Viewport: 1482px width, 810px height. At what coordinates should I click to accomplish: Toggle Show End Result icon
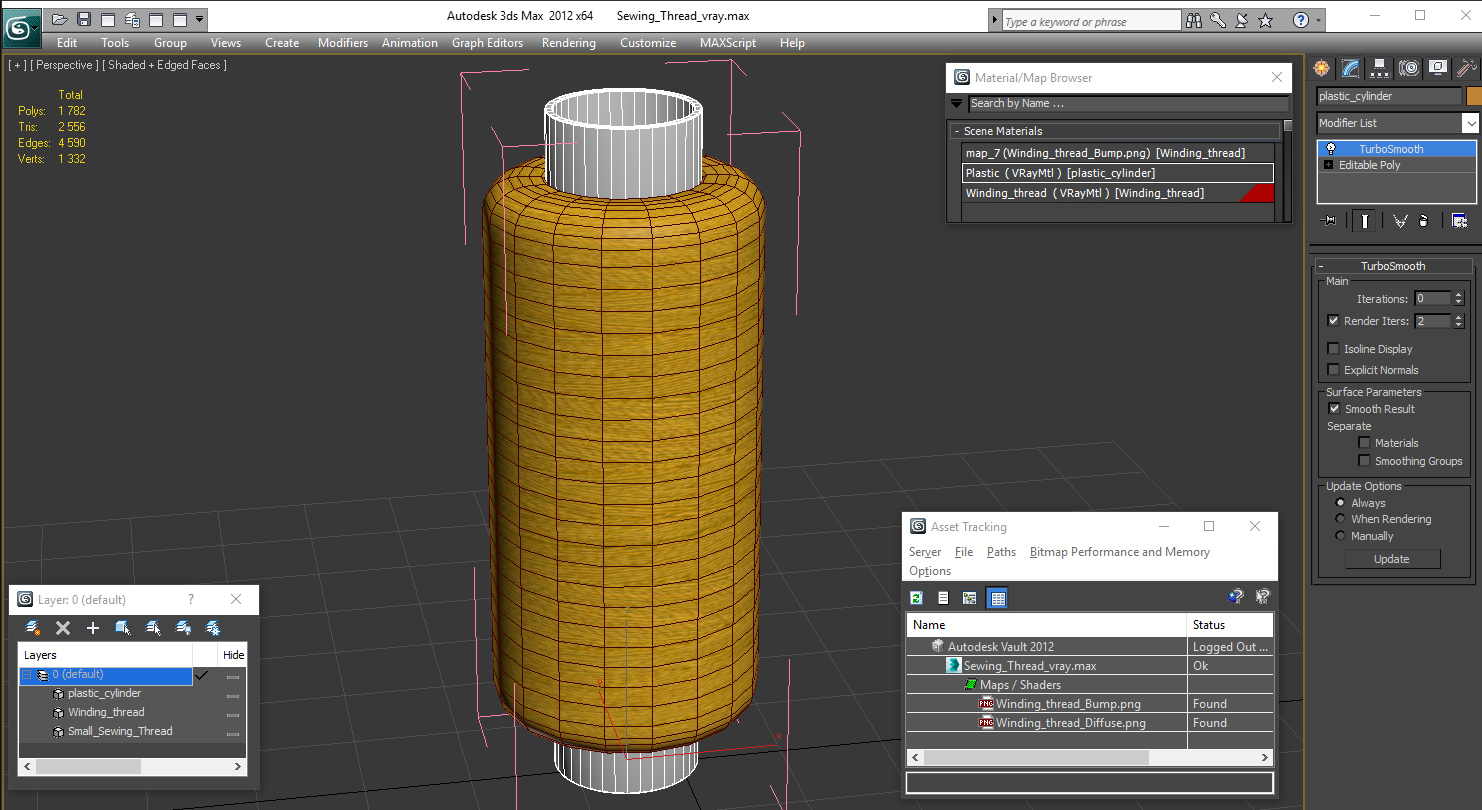click(x=1364, y=221)
